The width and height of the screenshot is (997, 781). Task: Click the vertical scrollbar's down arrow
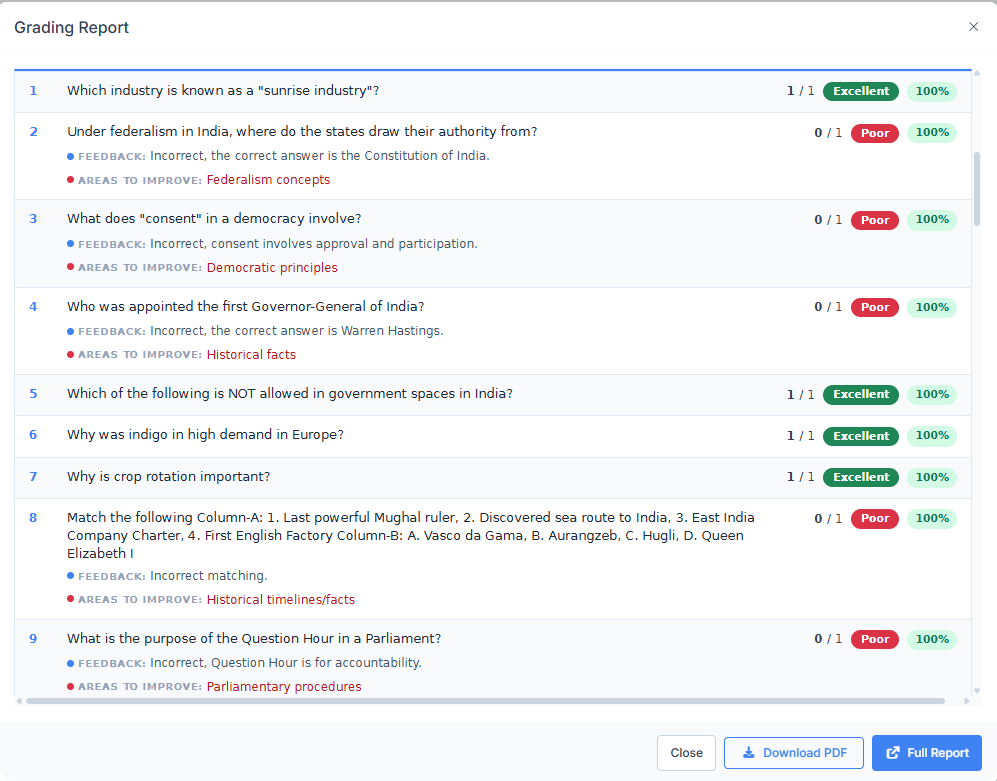(977, 691)
